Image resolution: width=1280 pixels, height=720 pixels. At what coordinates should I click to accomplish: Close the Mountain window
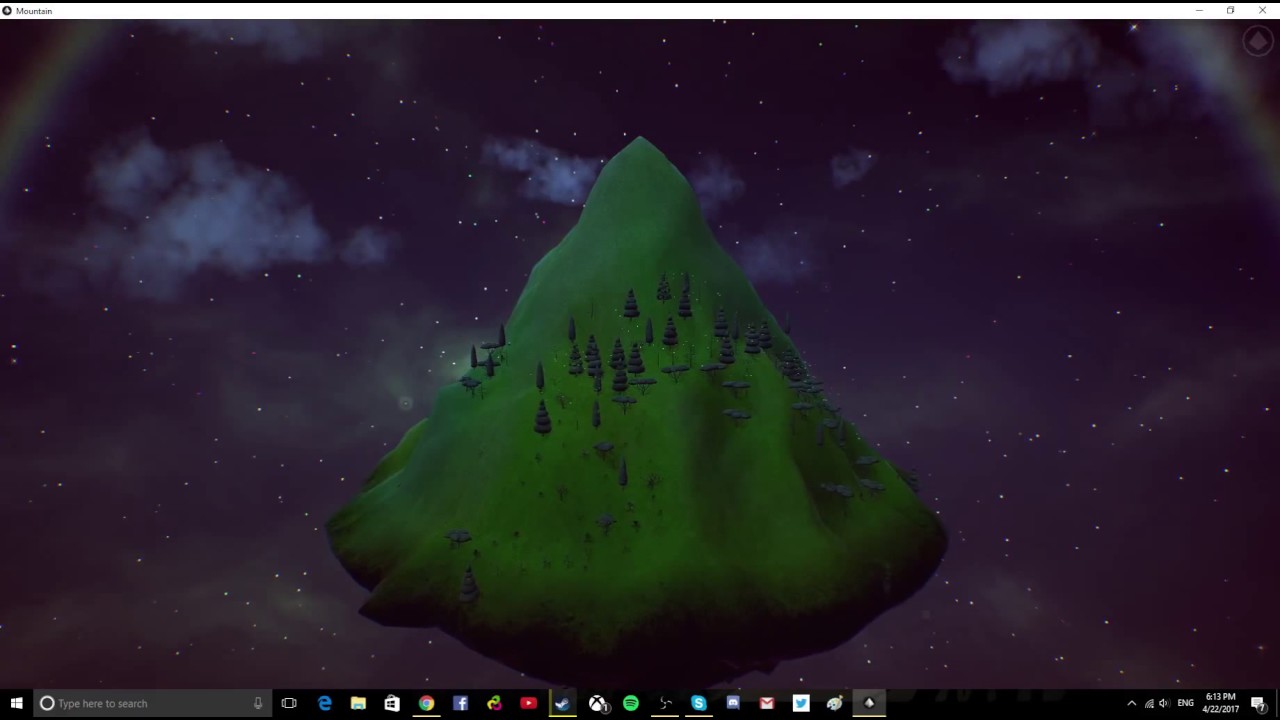point(1262,10)
